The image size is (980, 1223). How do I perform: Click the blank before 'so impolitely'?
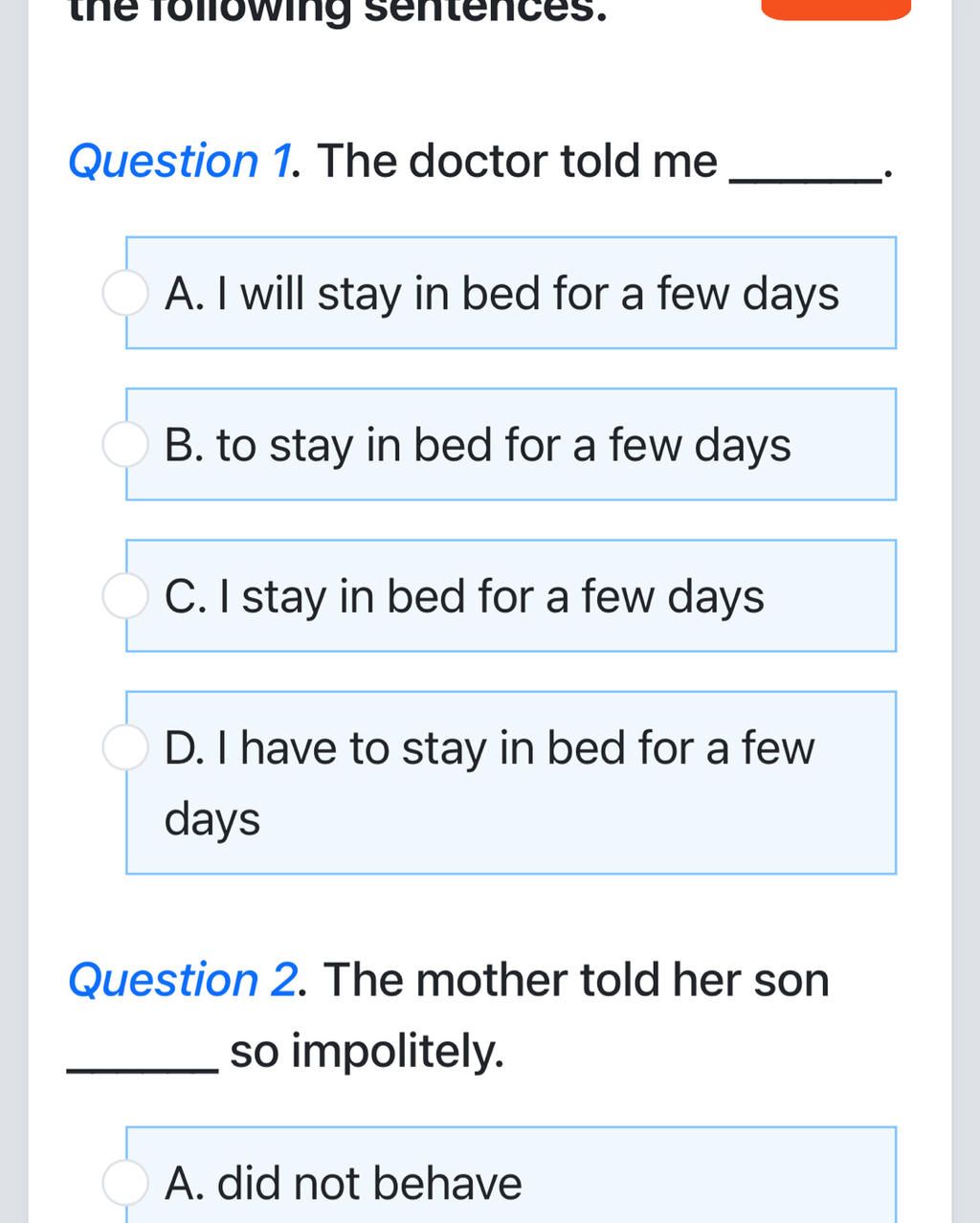pyautogui.click(x=143, y=1065)
